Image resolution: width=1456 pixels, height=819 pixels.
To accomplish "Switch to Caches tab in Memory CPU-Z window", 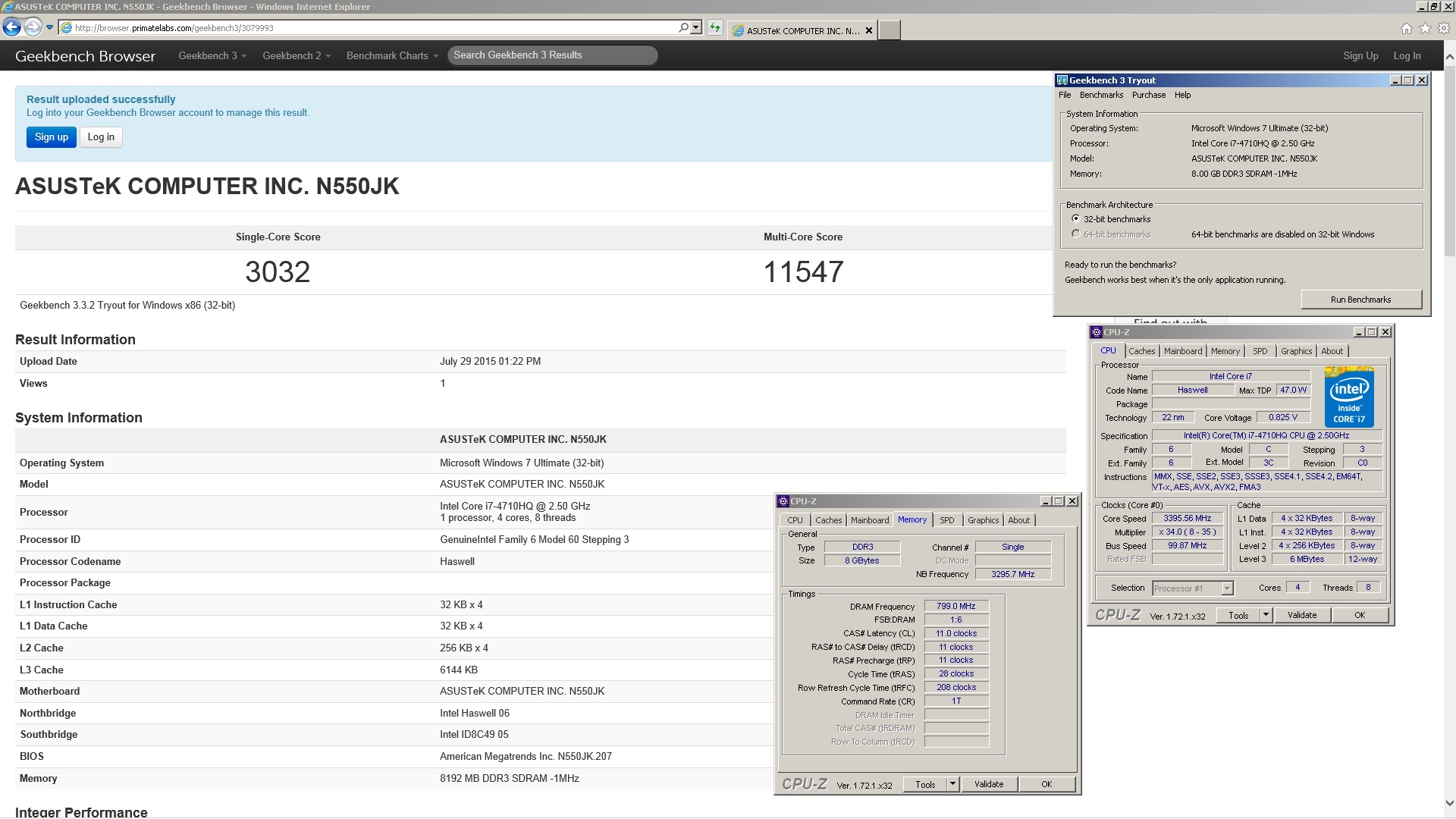I will [828, 520].
